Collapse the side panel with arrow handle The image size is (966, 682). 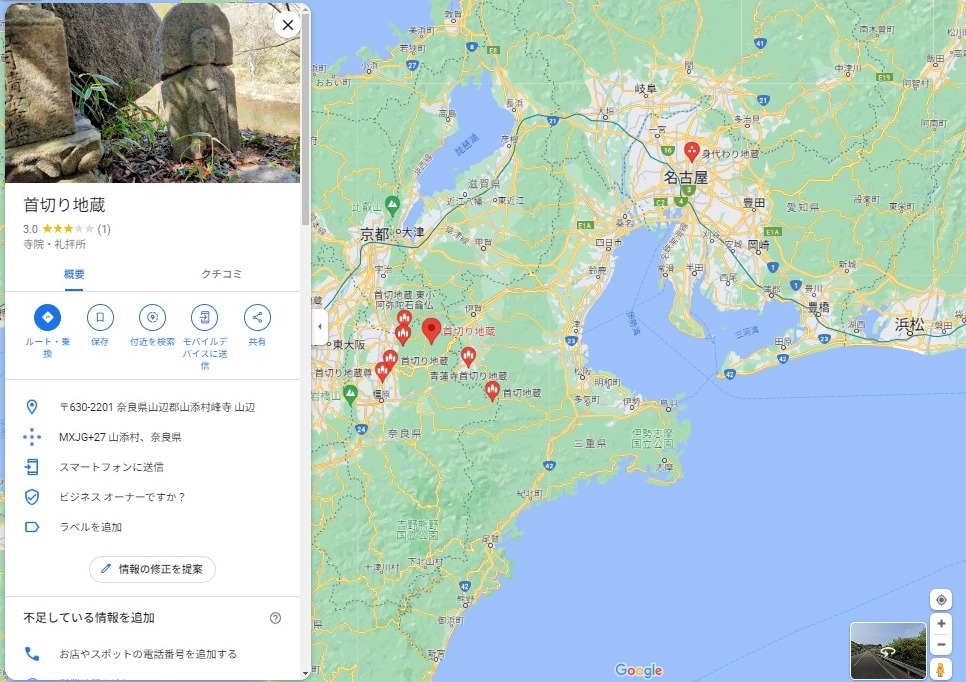coord(319,327)
